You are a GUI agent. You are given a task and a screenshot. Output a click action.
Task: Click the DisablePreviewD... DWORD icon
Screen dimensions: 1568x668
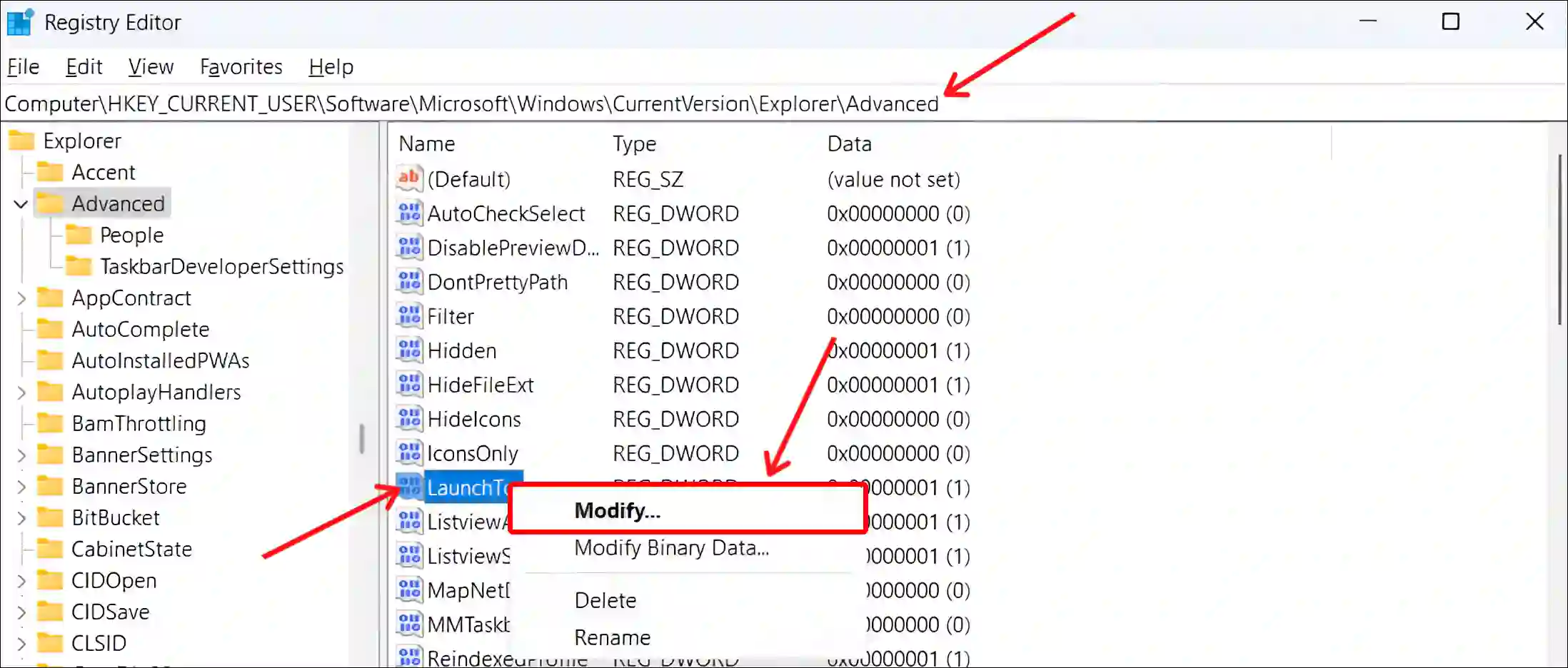click(x=409, y=247)
